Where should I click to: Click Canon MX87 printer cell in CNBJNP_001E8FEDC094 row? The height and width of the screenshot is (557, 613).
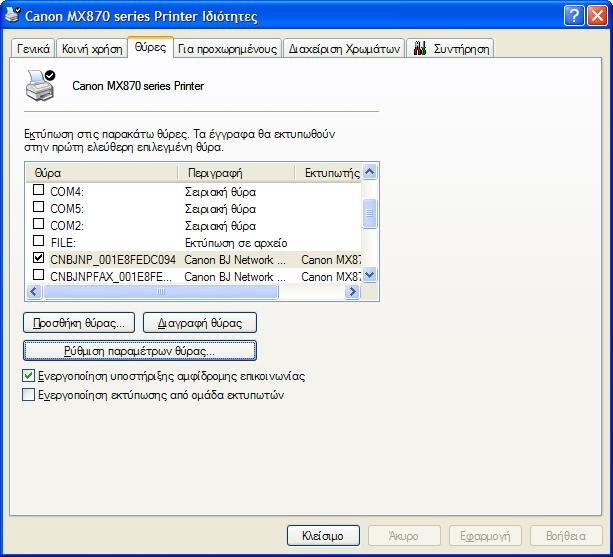(x=331, y=260)
